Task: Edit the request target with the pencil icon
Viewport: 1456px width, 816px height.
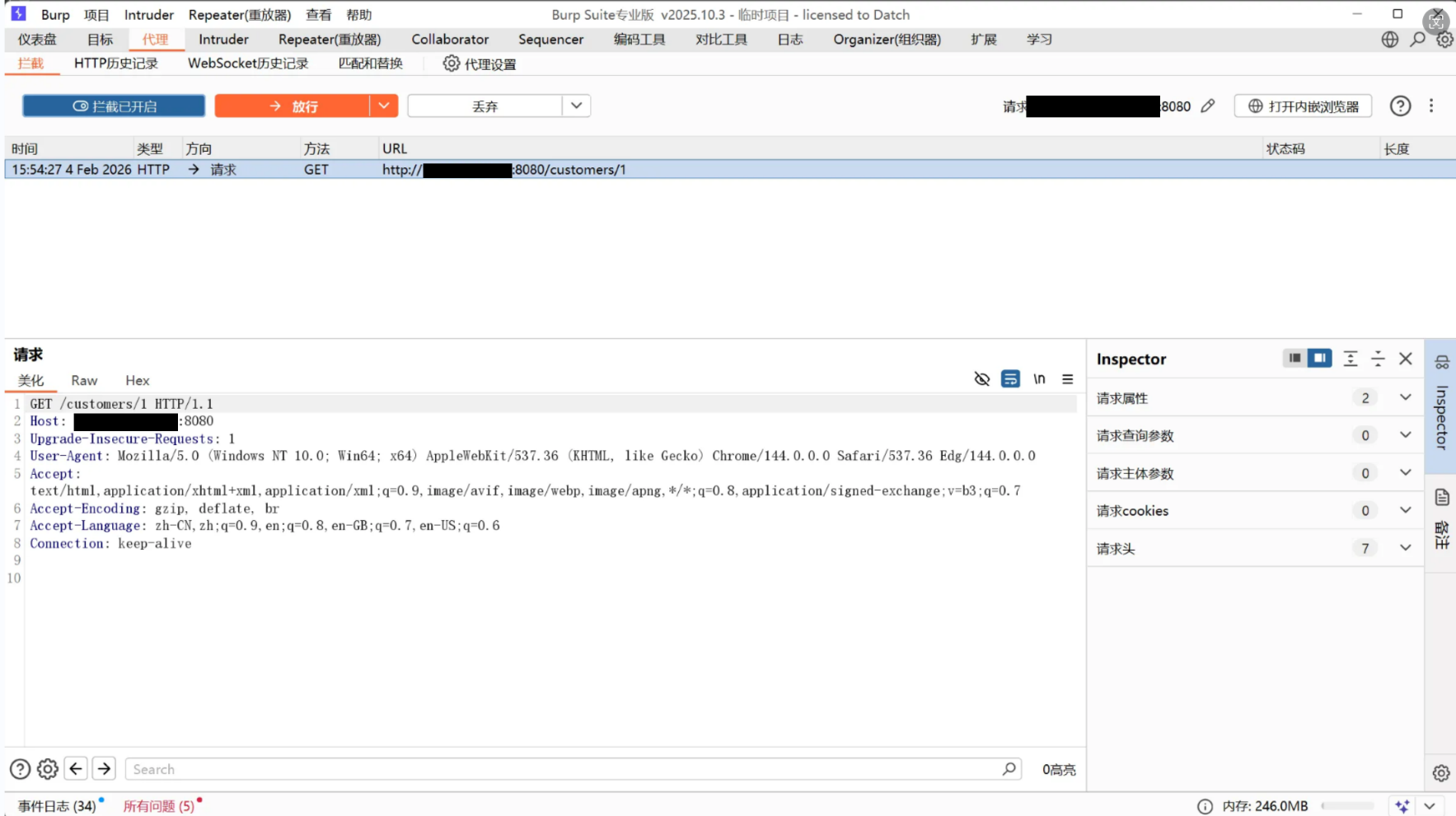Action: pyautogui.click(x=1208, y=106)
